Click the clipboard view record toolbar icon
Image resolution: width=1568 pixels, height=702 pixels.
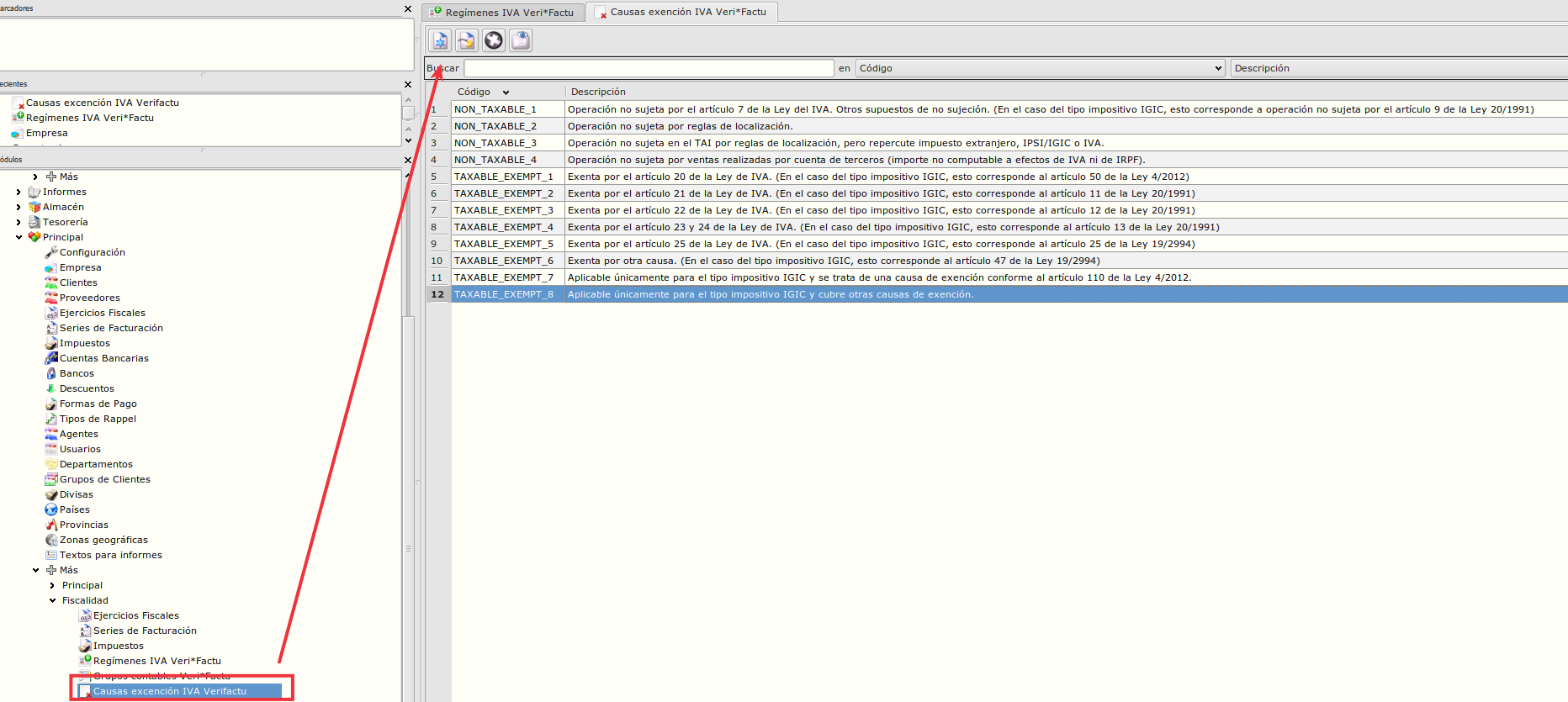click(x=521, y=40)
